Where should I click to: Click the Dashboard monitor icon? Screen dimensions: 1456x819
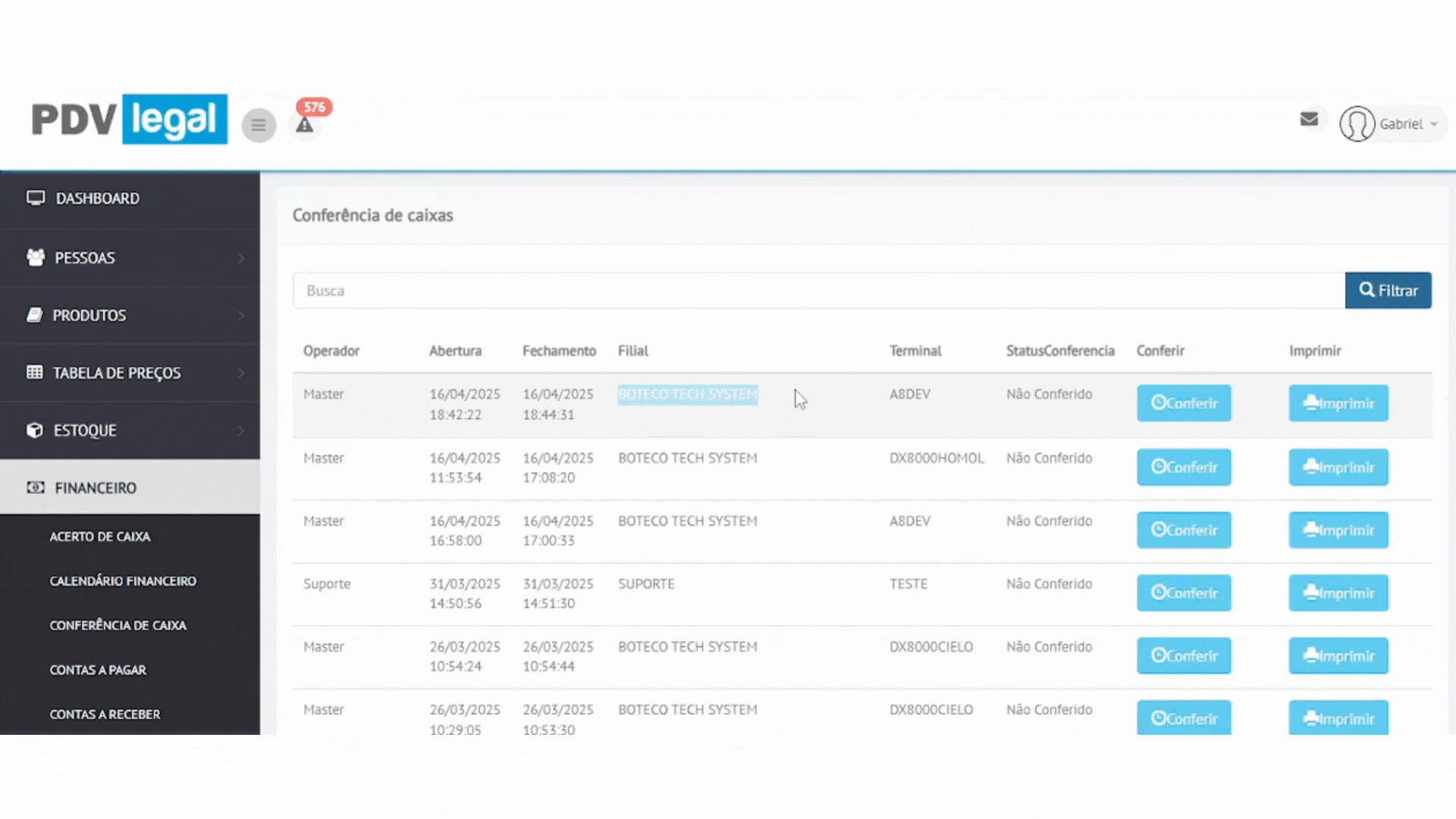[36, 198]
